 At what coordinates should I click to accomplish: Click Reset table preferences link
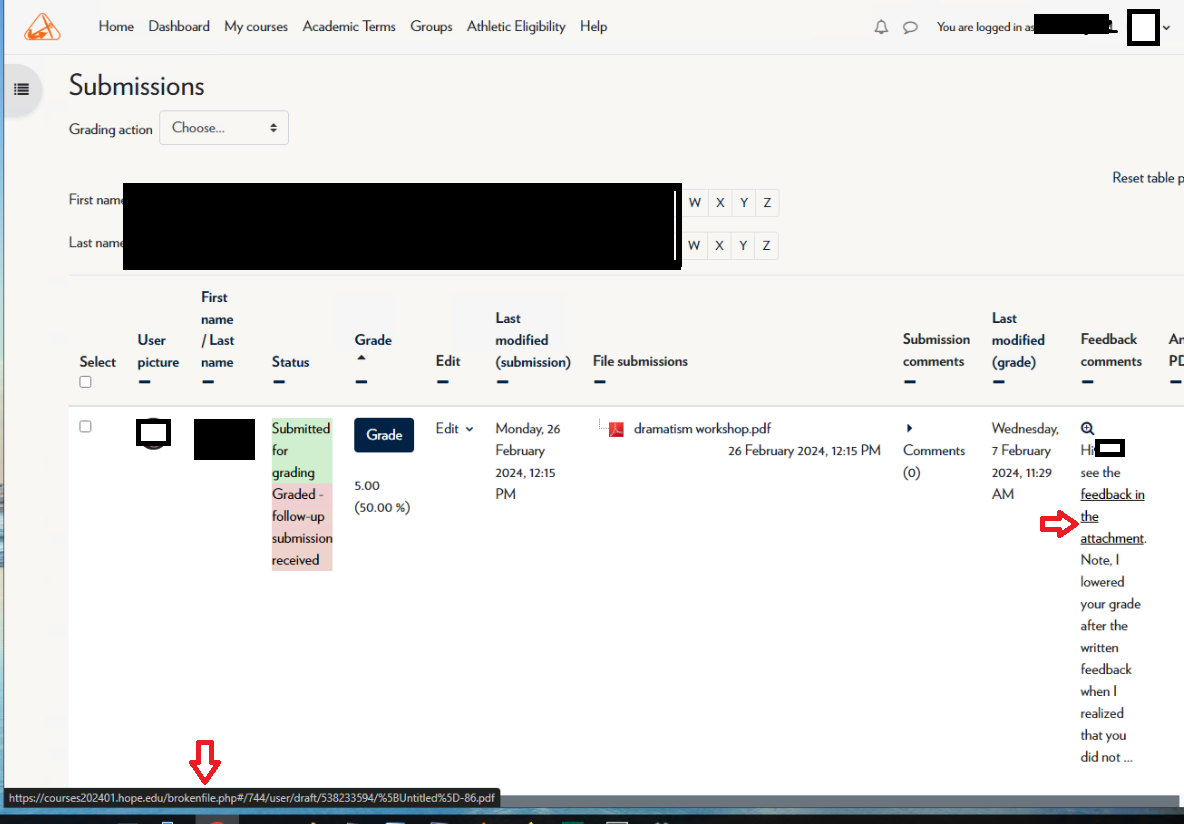tap(1148, 178)
